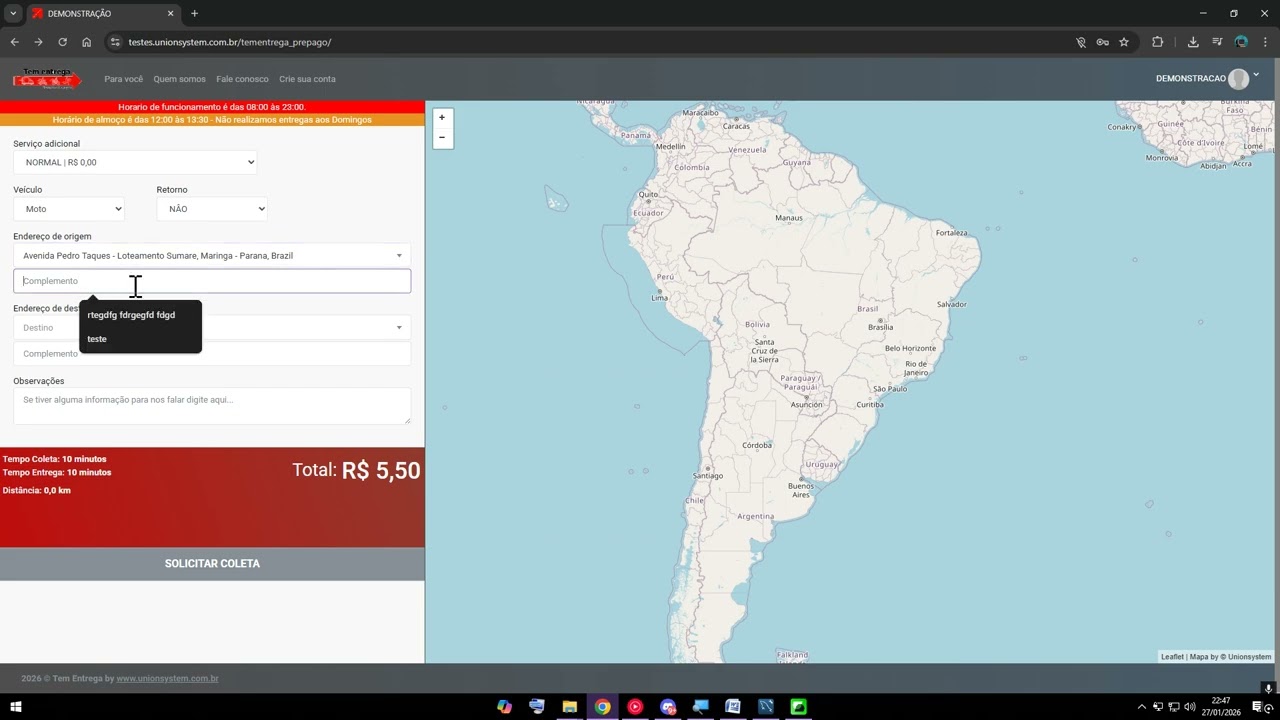Launch Copilot from the taskbar

click(504, 707)
